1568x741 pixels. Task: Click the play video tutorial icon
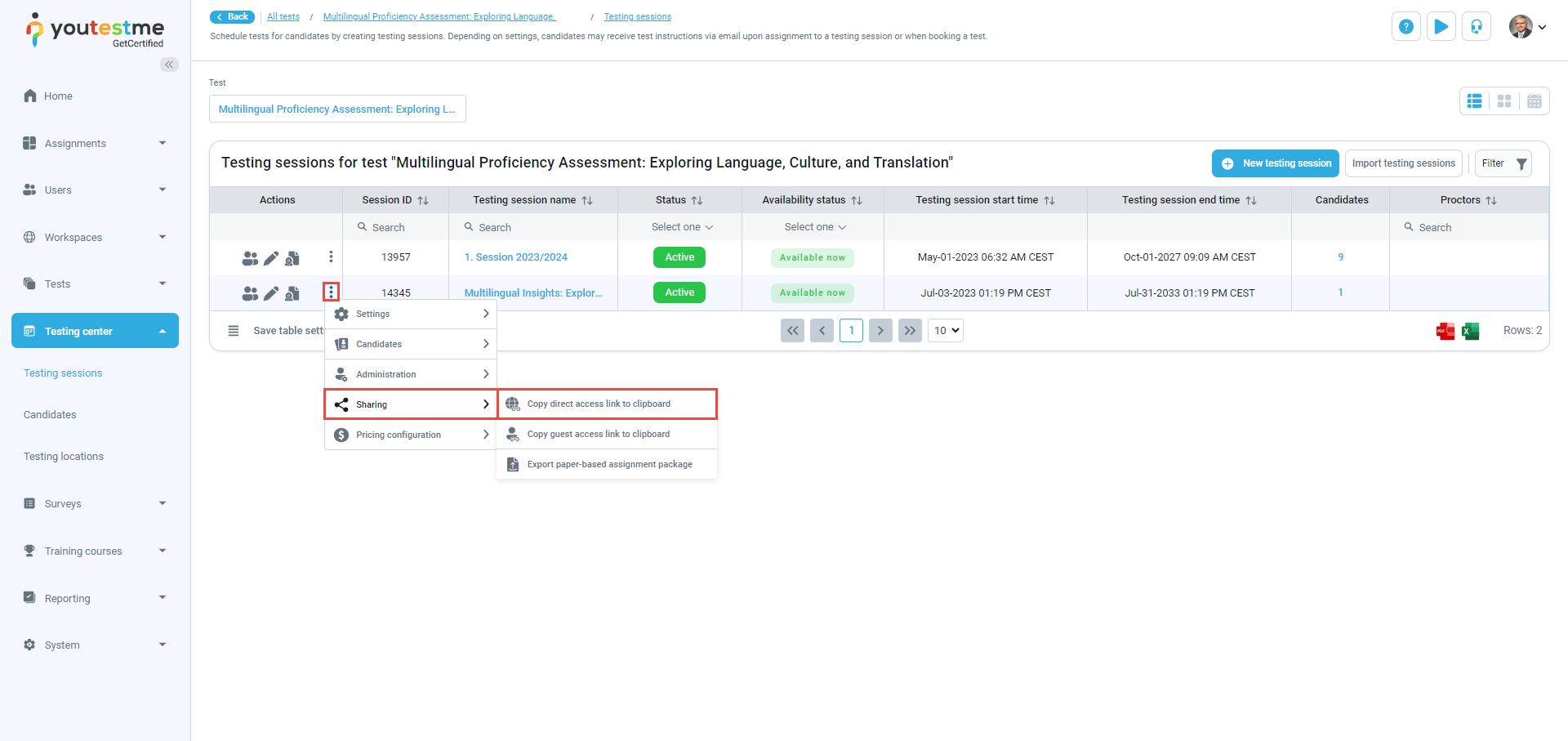[x=1441, y=27]
